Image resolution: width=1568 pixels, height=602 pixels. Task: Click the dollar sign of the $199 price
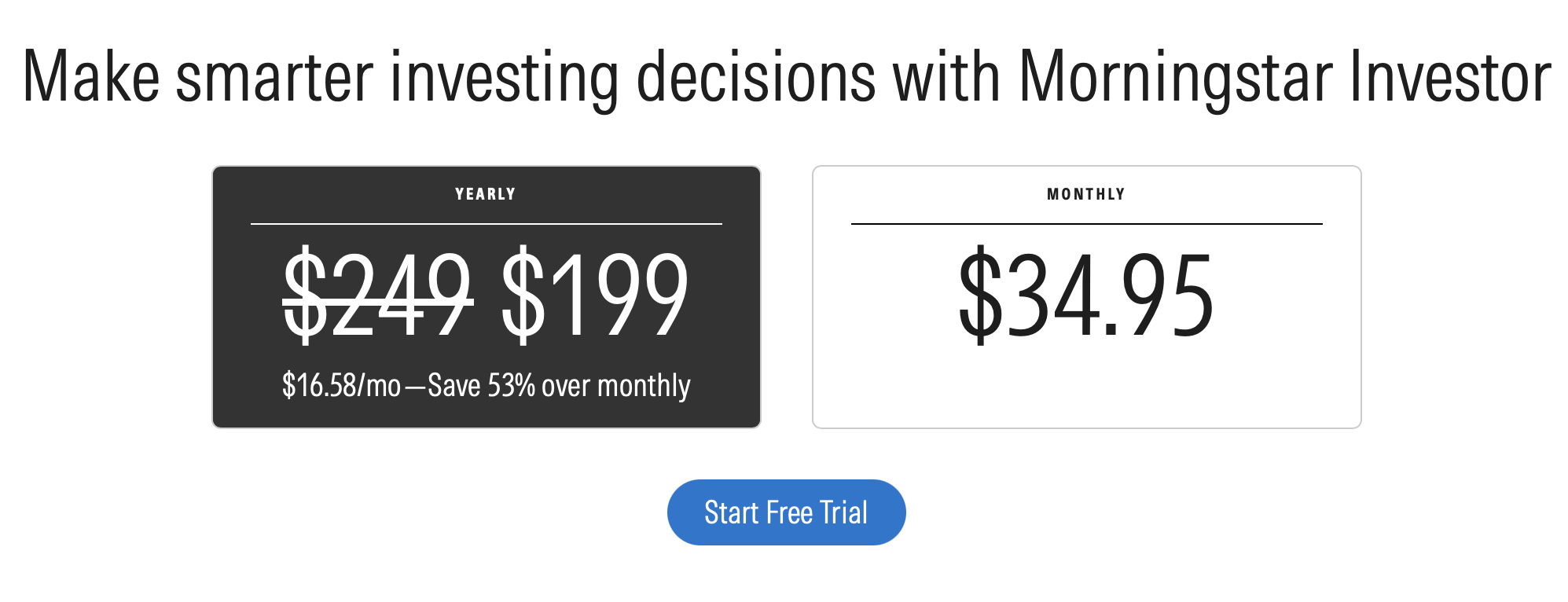point(523,295)
